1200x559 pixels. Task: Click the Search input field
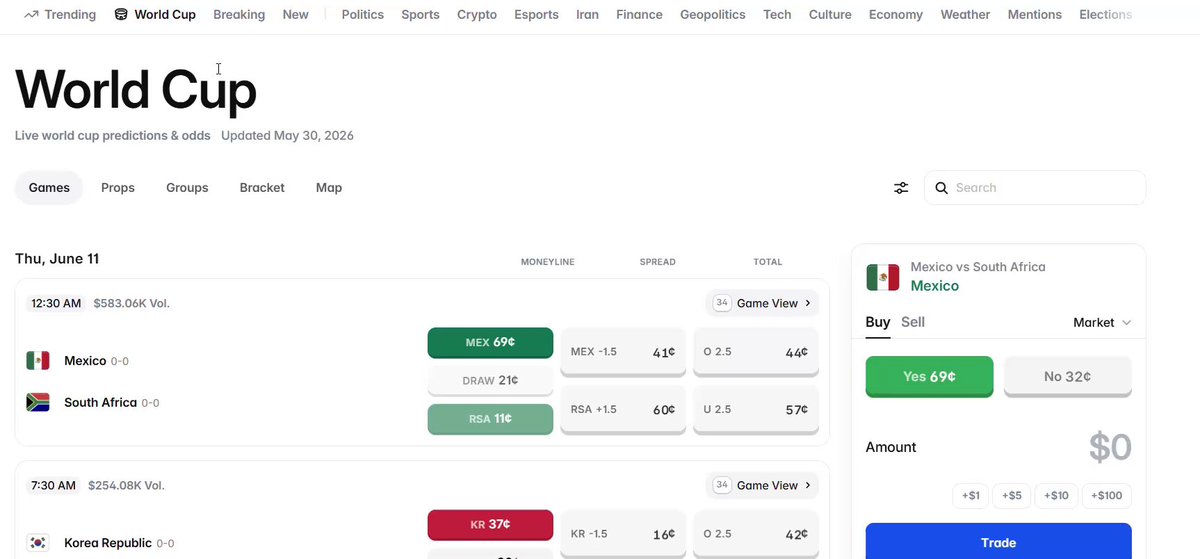(x=1035, y=187)
